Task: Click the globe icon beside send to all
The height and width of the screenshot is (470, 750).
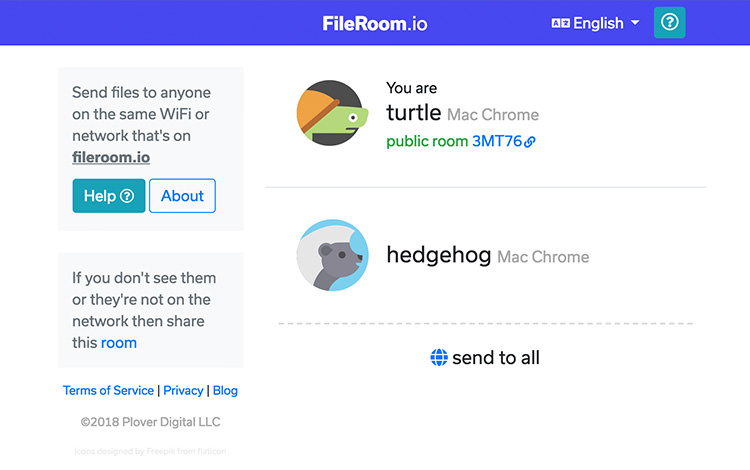Action: coord(439,358)
